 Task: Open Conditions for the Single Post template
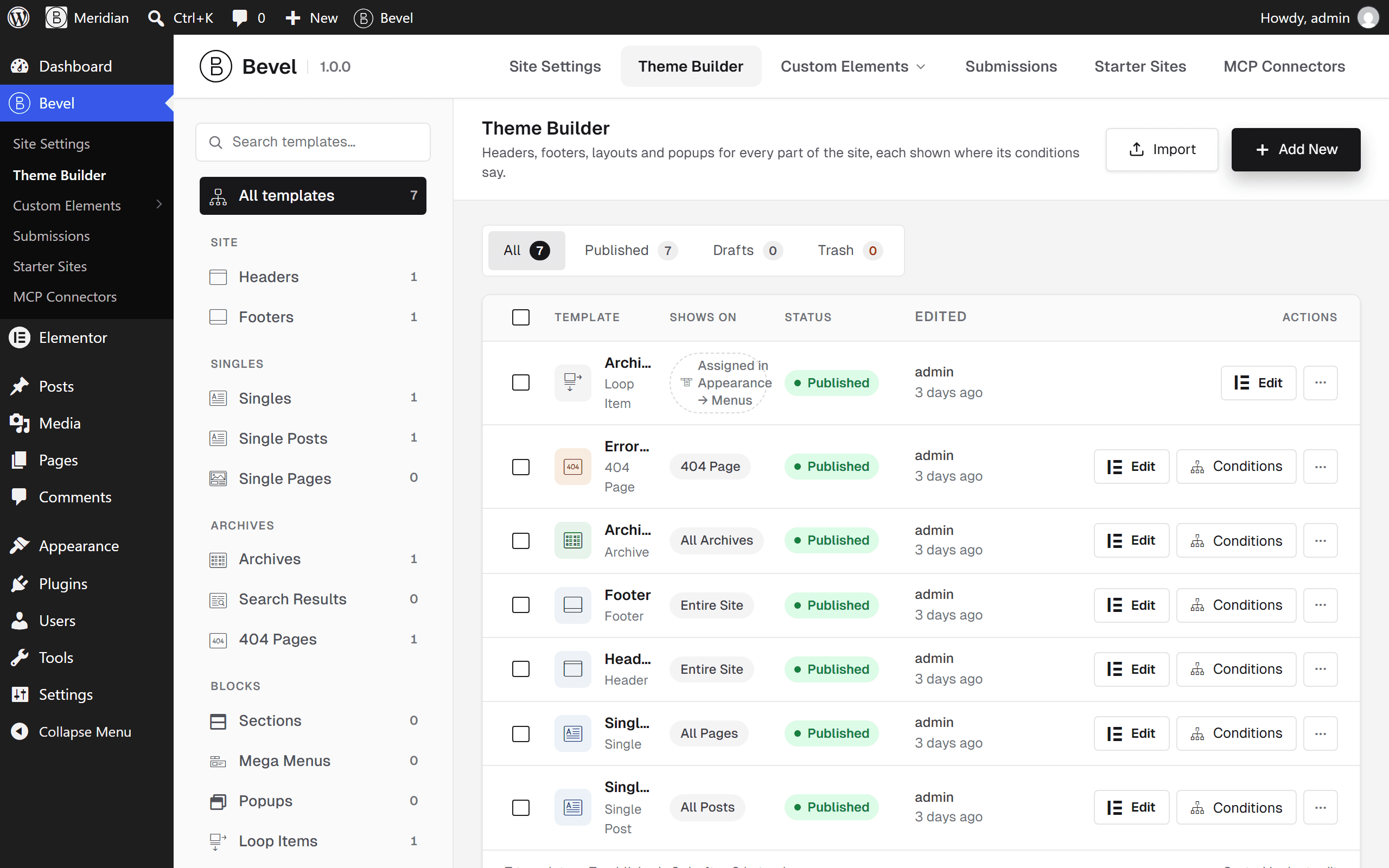(x=1236, y=808)
